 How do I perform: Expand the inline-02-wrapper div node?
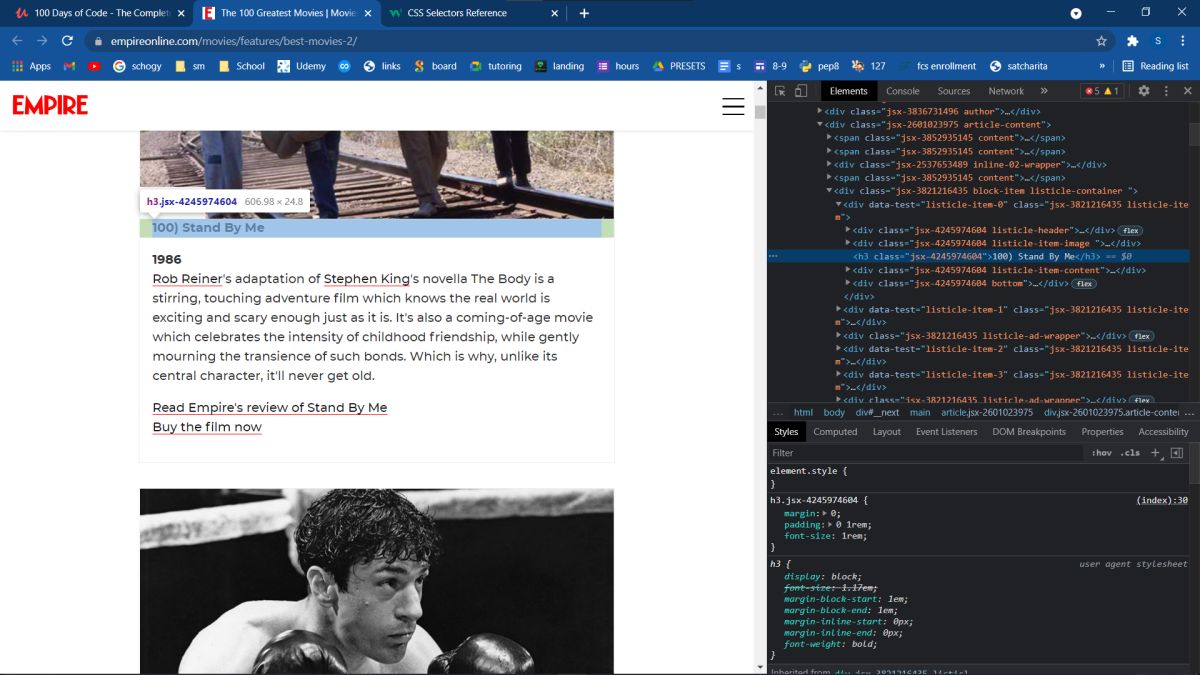pos(829,164)
